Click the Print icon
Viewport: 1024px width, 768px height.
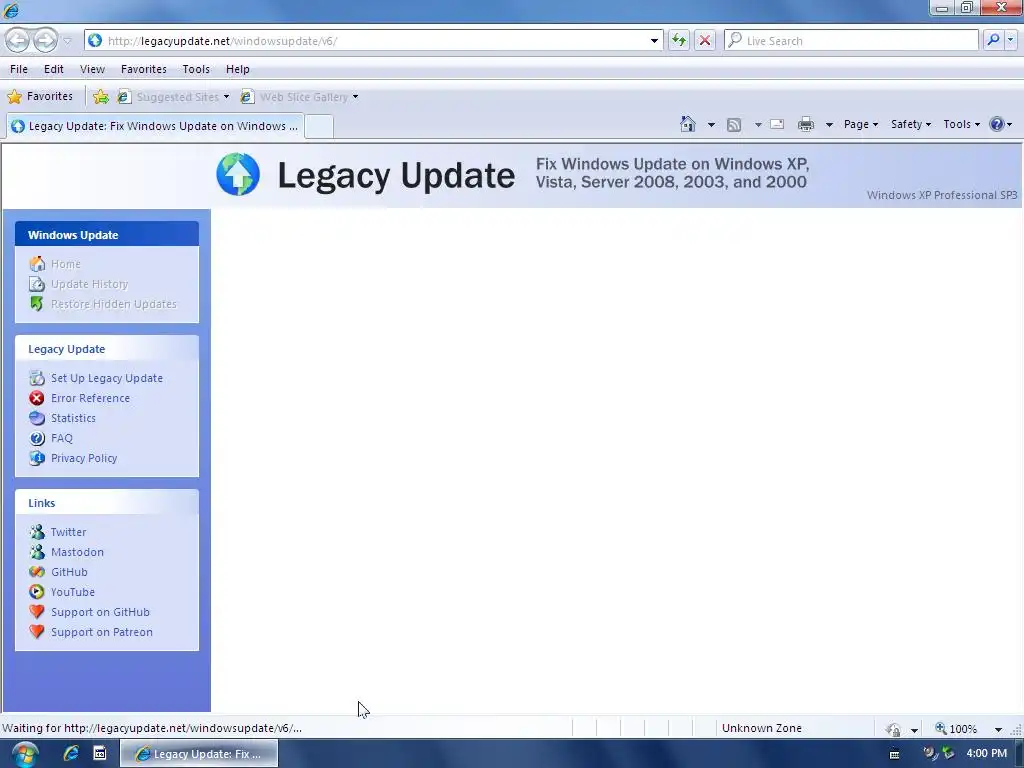806,124
